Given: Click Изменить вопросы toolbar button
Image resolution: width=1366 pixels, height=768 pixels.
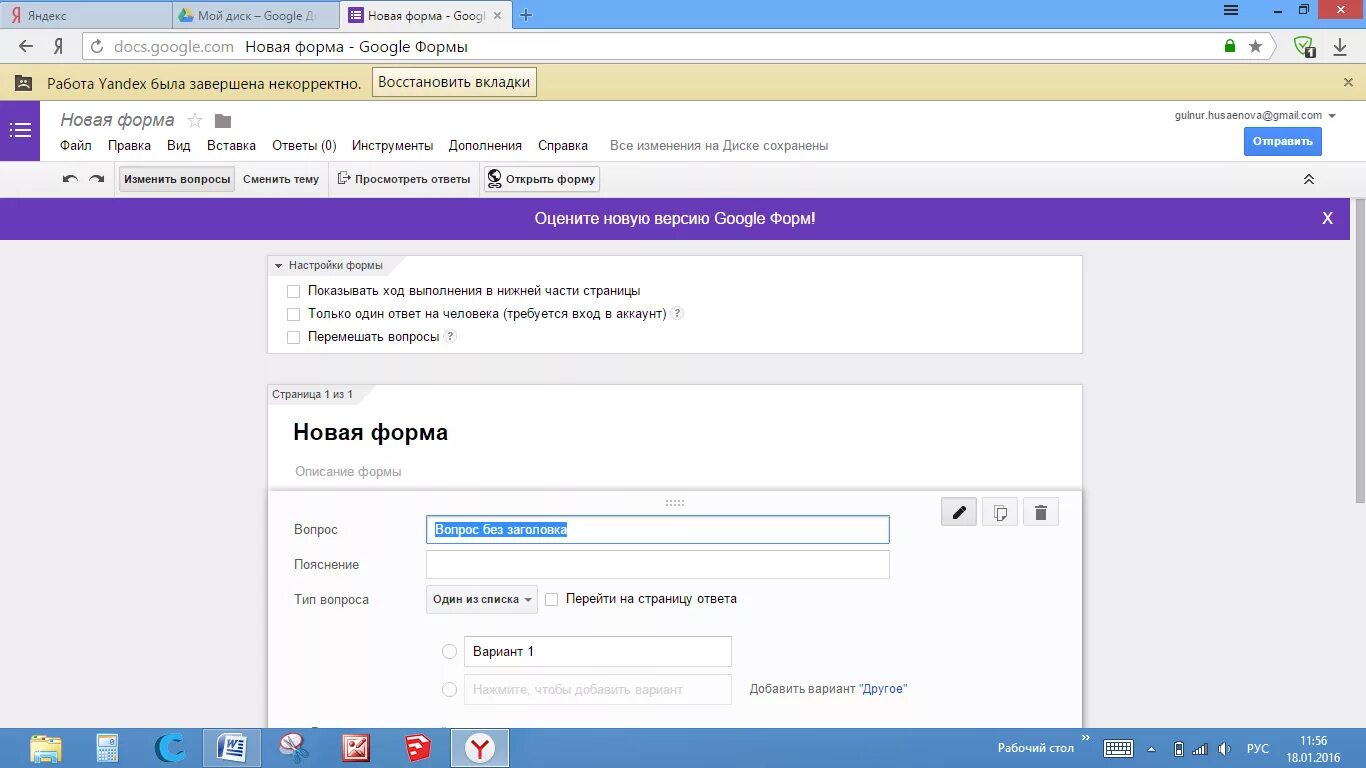Looking at the screenshot, I should click(177, 179).
